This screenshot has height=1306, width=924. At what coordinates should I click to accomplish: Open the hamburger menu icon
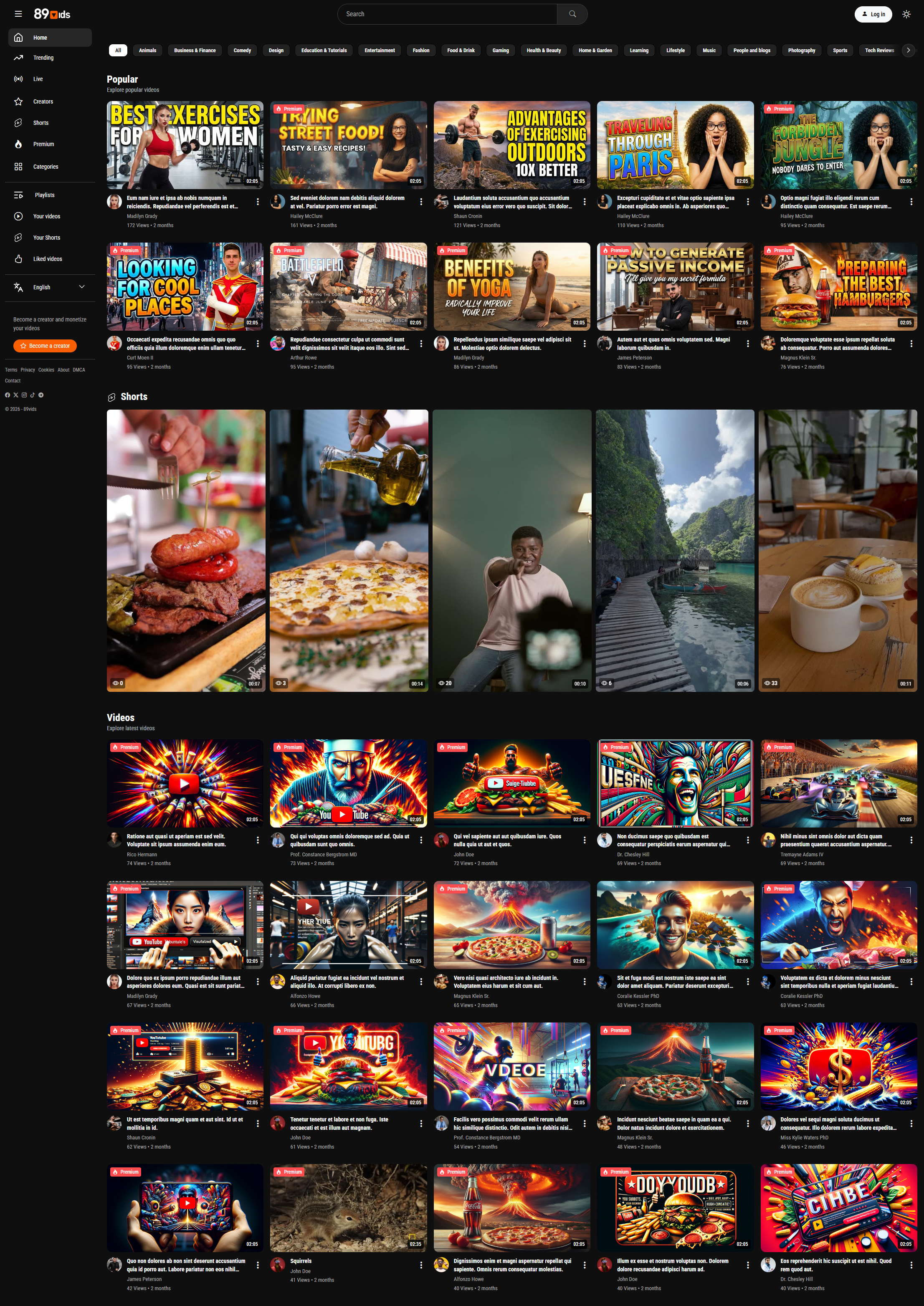18,14
